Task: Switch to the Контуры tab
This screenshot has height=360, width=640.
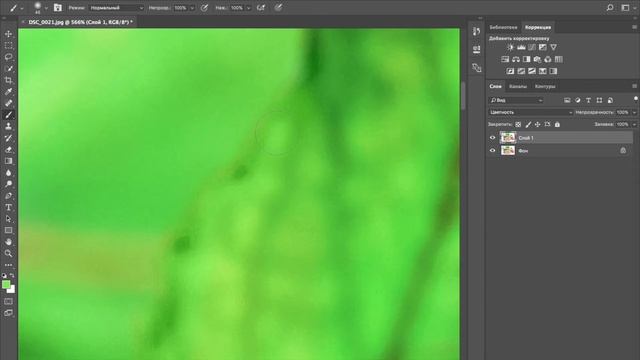Action: click(x=545, y=86)
